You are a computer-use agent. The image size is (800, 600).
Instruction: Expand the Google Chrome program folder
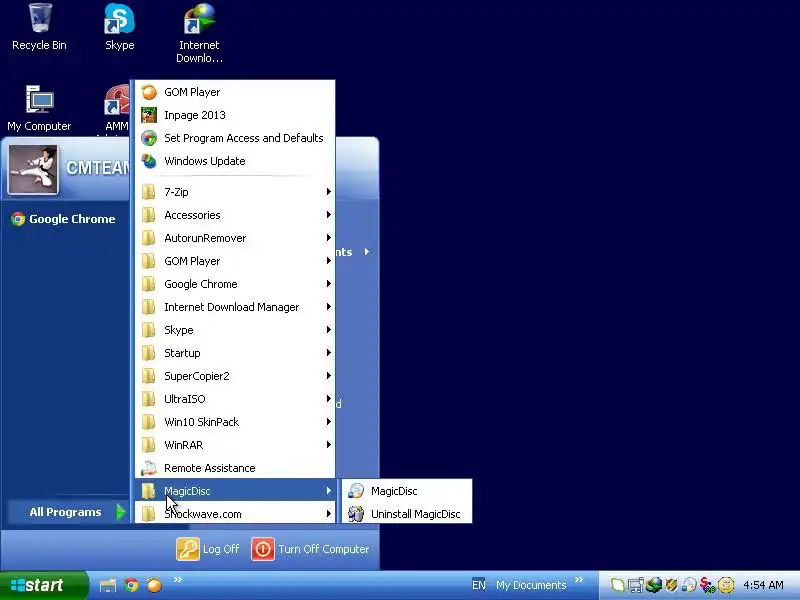point(235,284)
